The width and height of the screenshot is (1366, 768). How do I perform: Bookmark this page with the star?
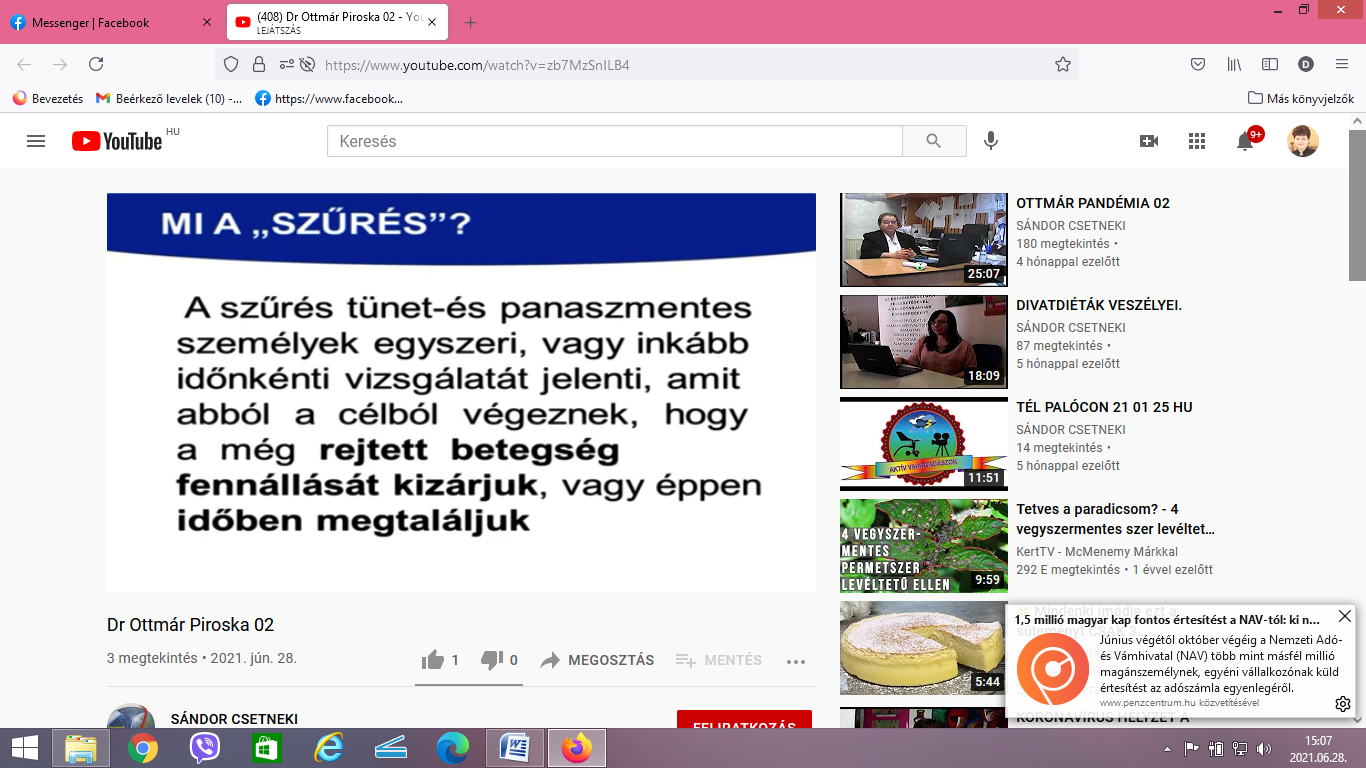click(1062, 64)
